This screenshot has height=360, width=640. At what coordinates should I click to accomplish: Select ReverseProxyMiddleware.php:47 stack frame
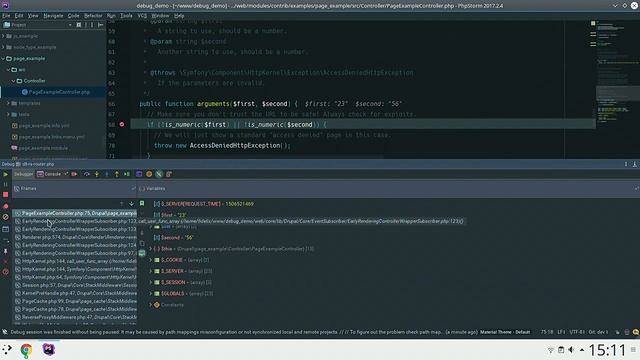point(75,317)
